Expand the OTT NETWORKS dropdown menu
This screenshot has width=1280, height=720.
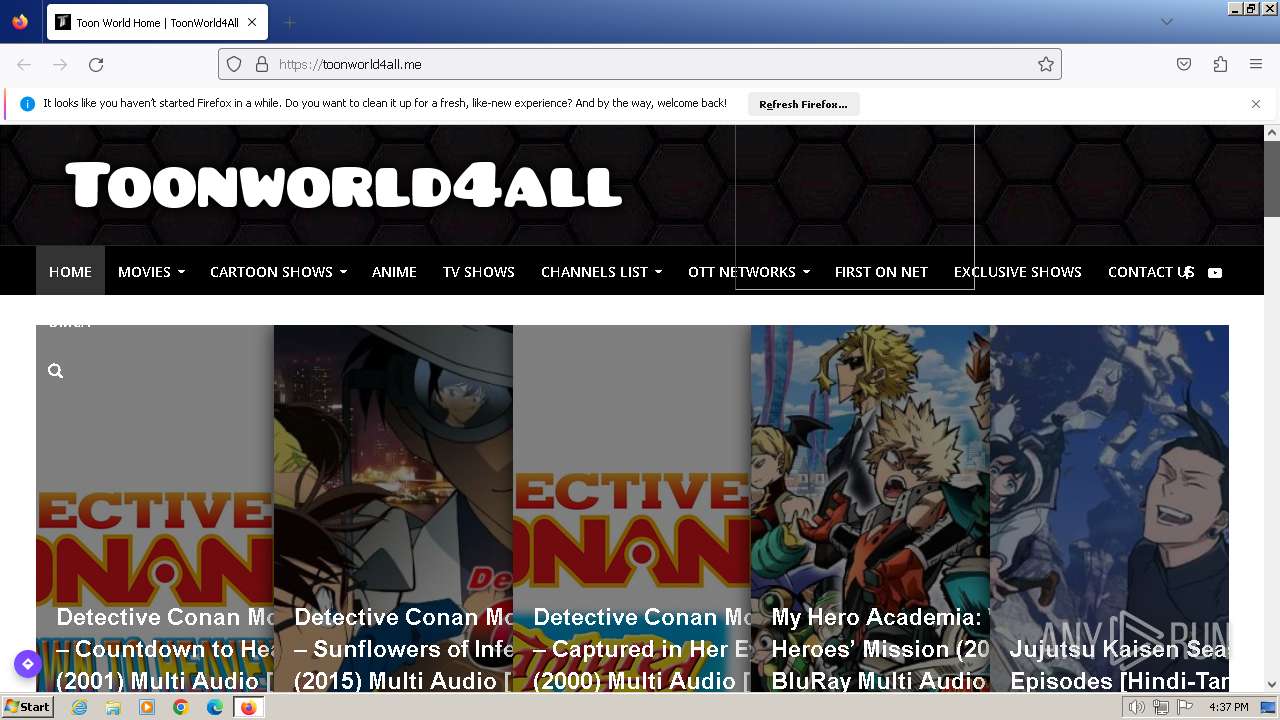click(748, 272)
